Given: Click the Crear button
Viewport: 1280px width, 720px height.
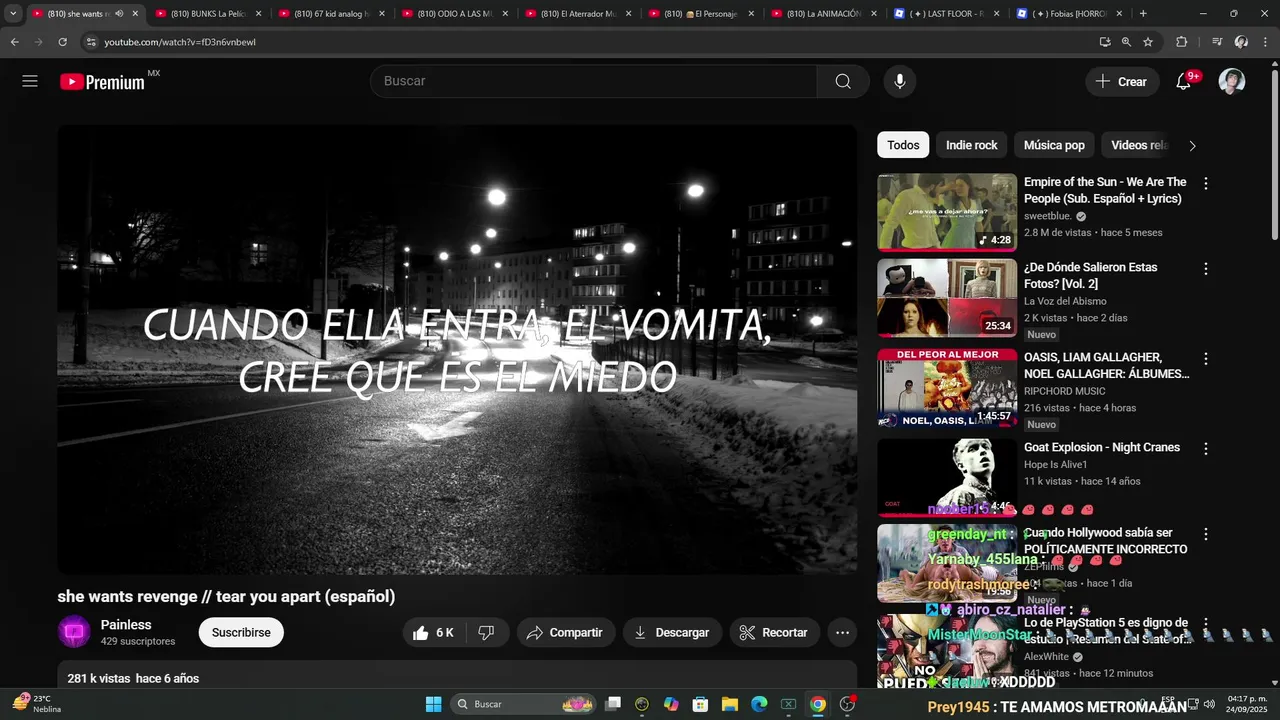Looking at the screenshot, I should click(x=1122, y=82).
